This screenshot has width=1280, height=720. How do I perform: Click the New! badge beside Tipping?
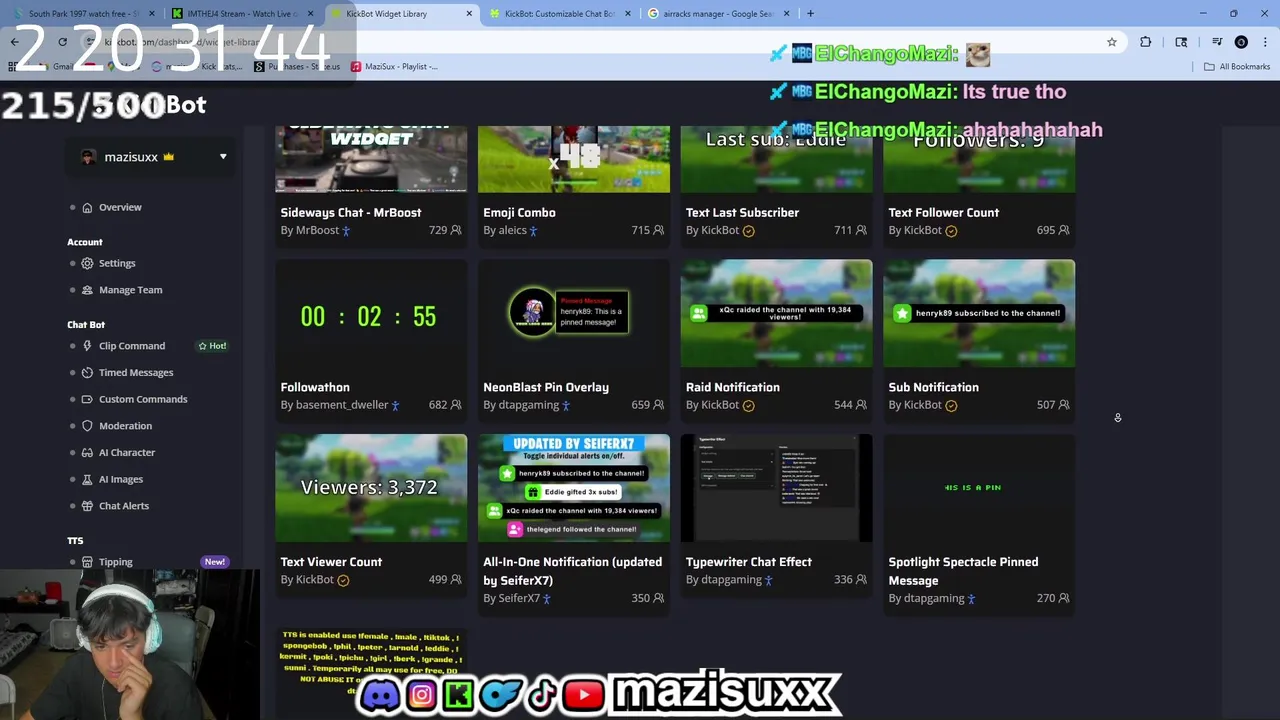coord(215,562)
